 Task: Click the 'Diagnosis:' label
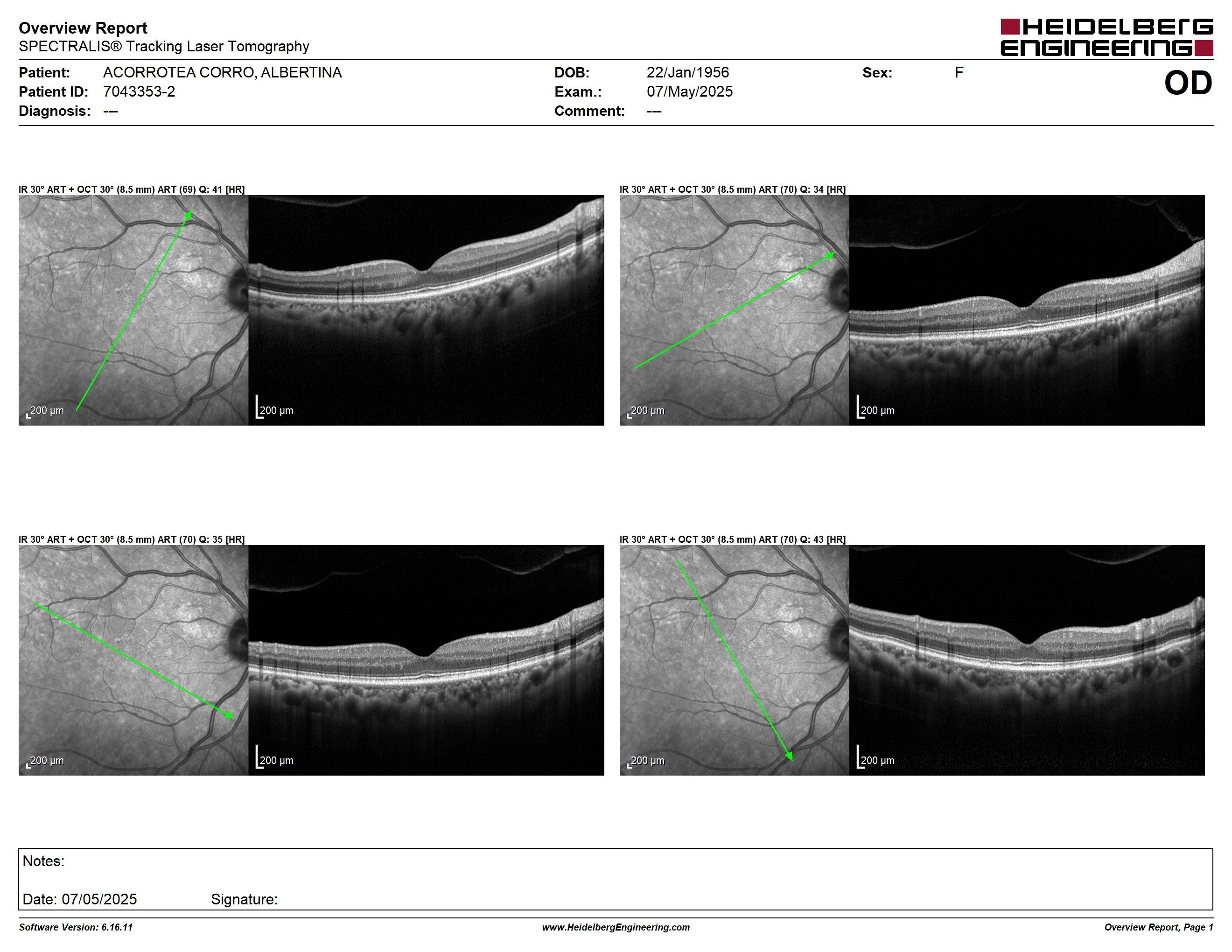click(54, 111)
